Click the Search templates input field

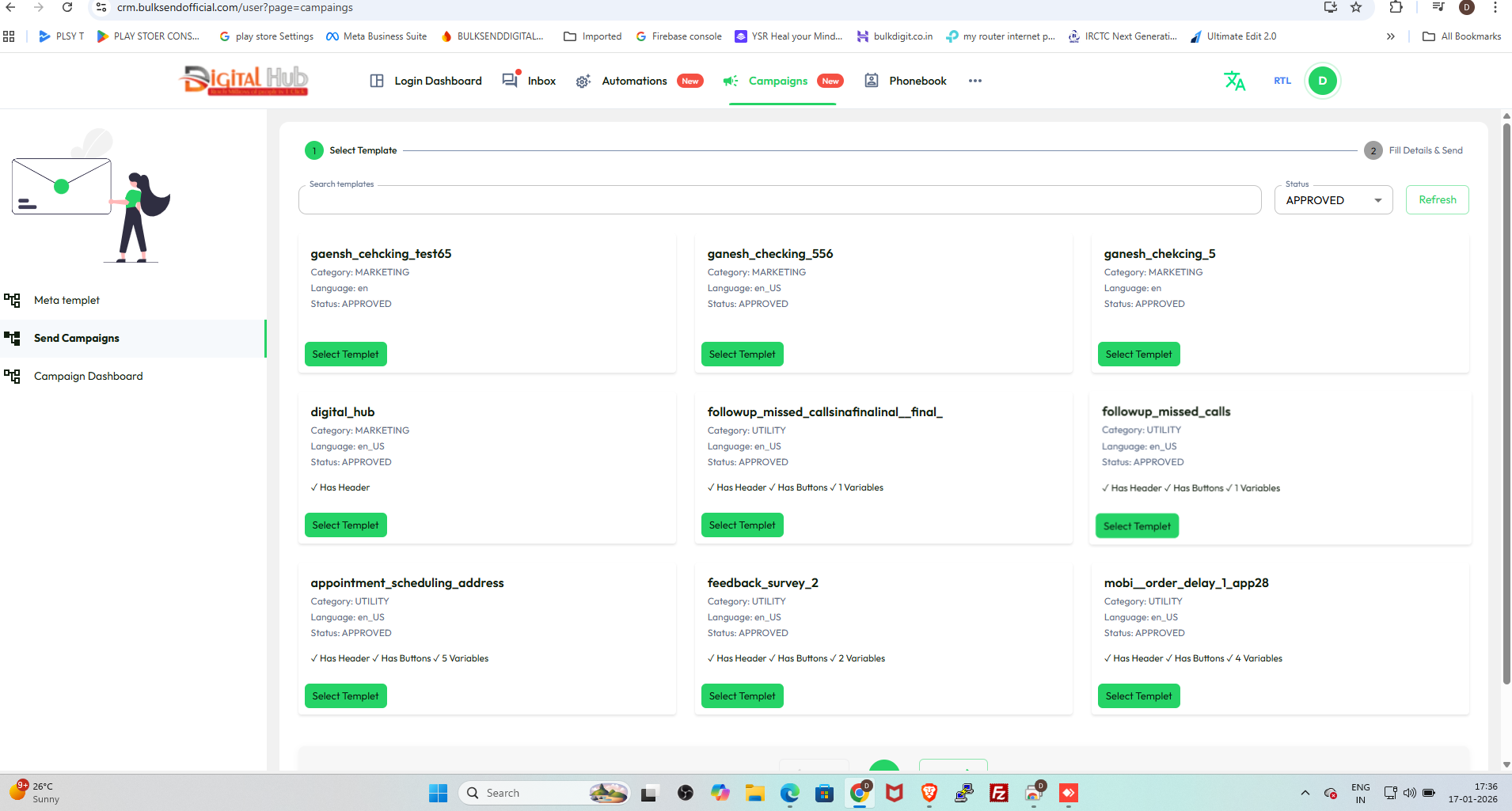tap(779, 201)
